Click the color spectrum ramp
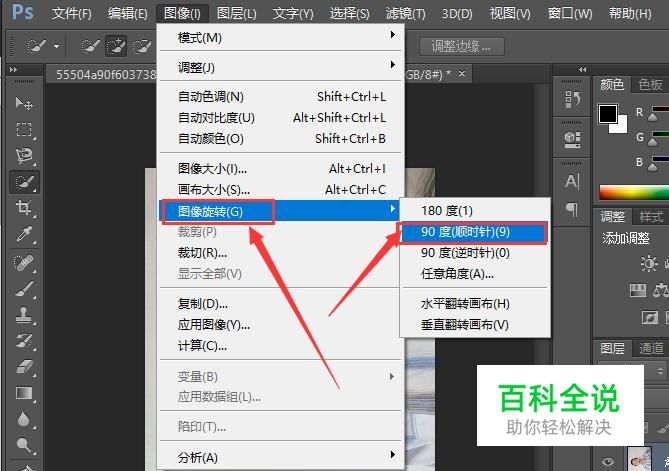The height and width of the screenshot is (471, 669). 634,192
